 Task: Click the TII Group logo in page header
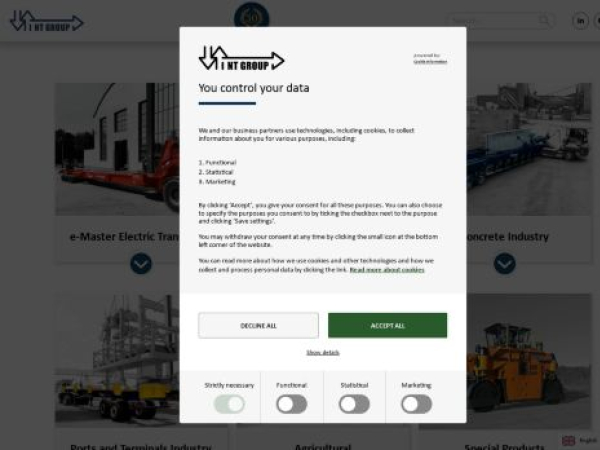[47, 21]
